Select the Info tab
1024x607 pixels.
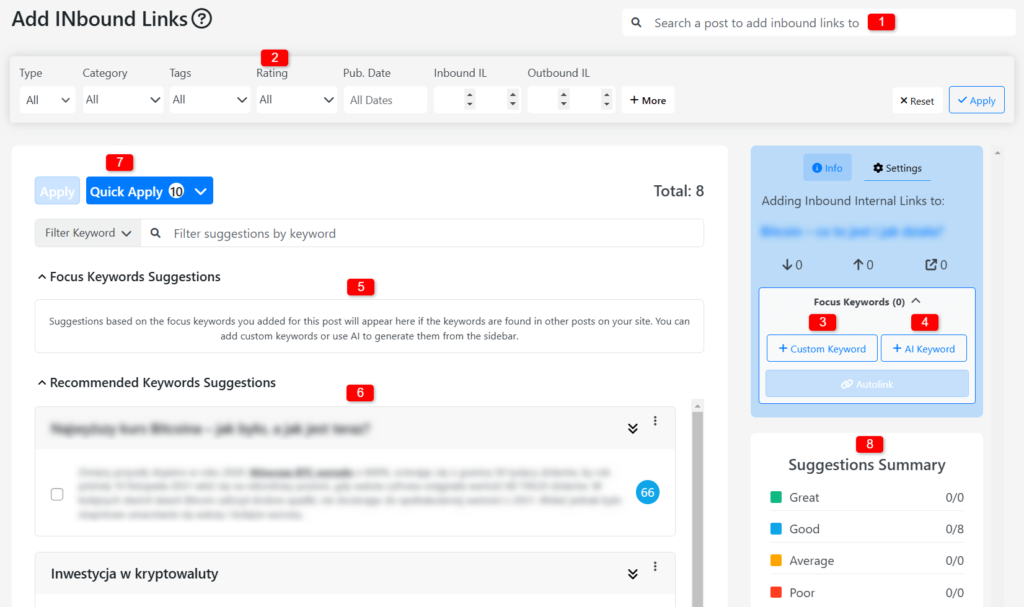(x=827, y=168)
